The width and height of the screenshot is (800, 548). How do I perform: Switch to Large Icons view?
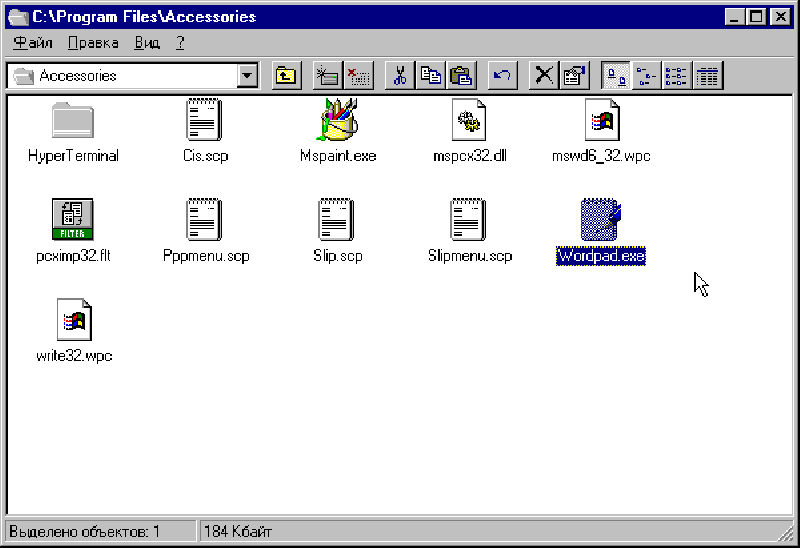coord(616,76)
